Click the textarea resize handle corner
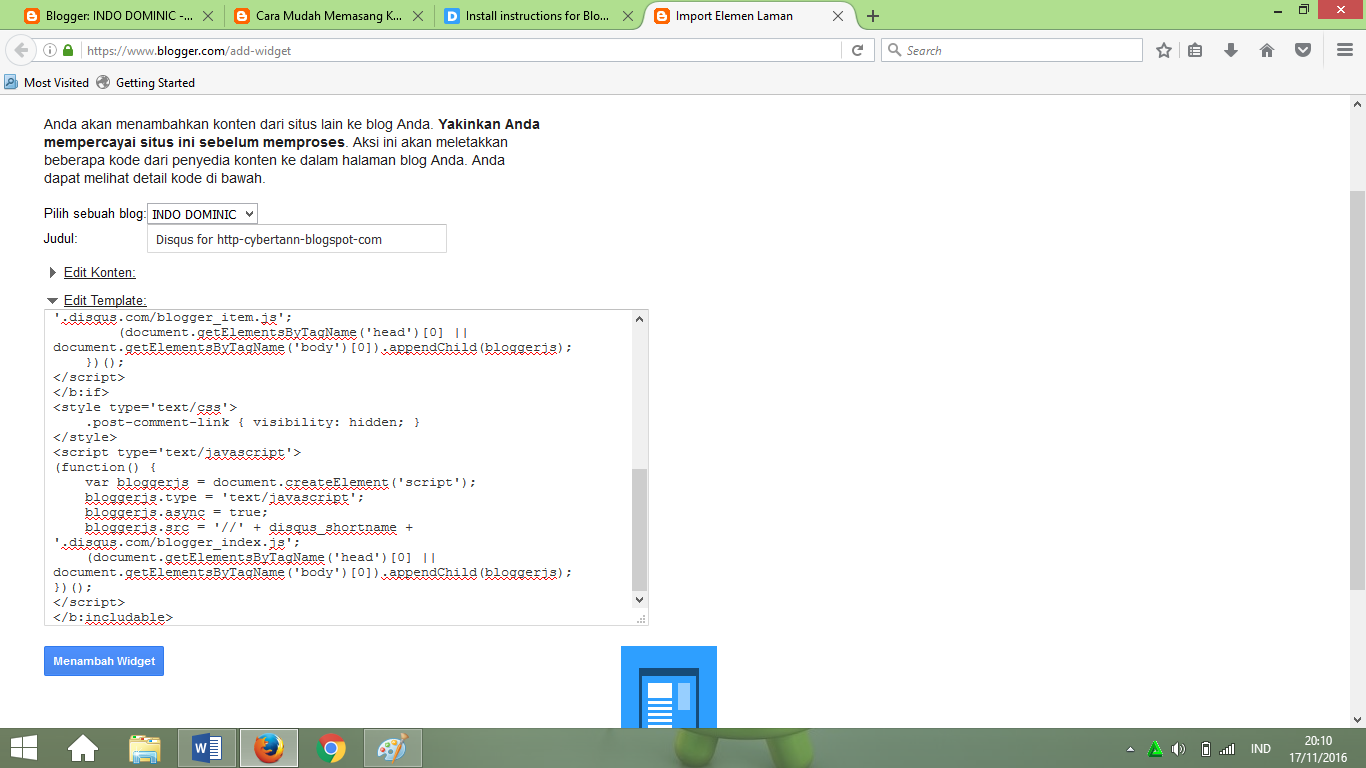The height and width of the screenshot is (768, 1366). pos(641,618)
